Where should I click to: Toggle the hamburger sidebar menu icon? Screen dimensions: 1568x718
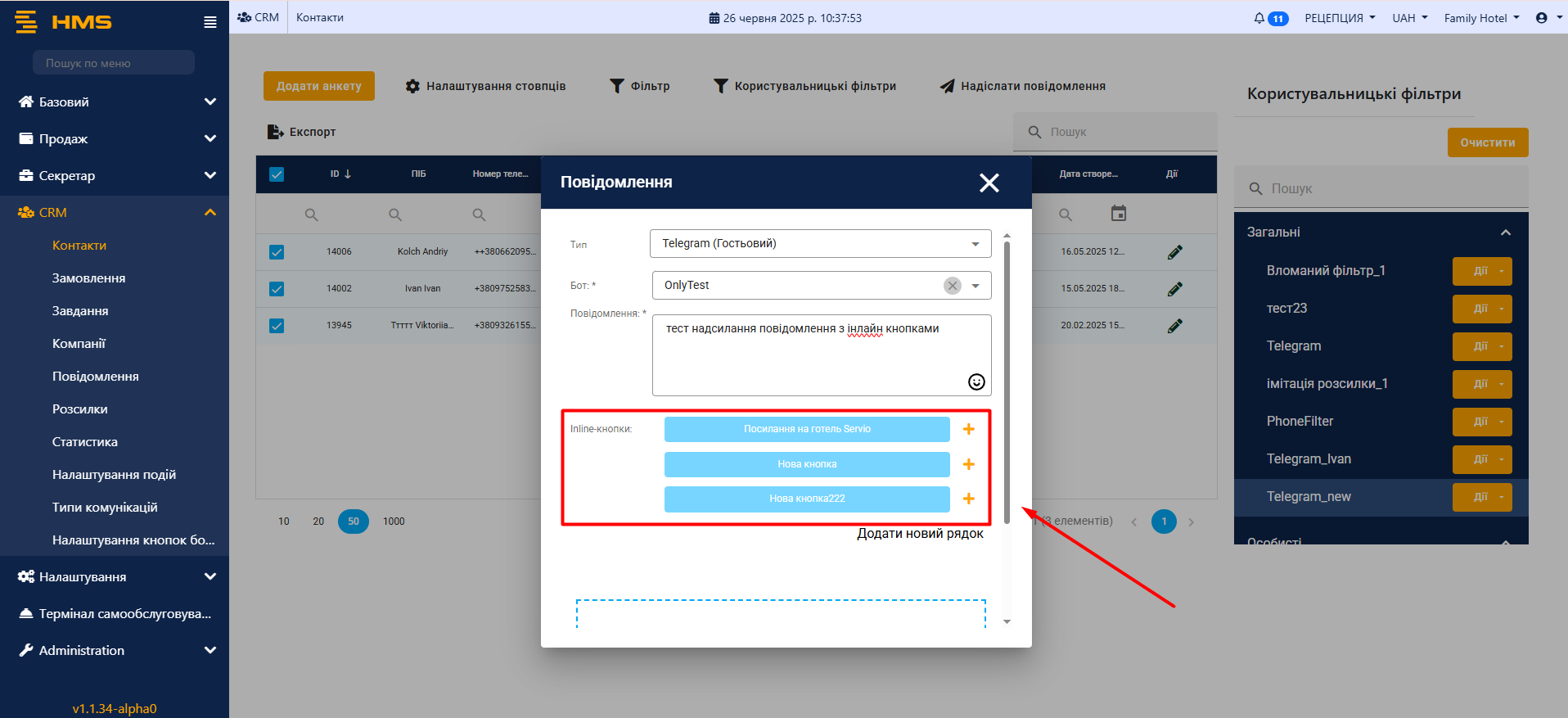(x=210, y=22)
